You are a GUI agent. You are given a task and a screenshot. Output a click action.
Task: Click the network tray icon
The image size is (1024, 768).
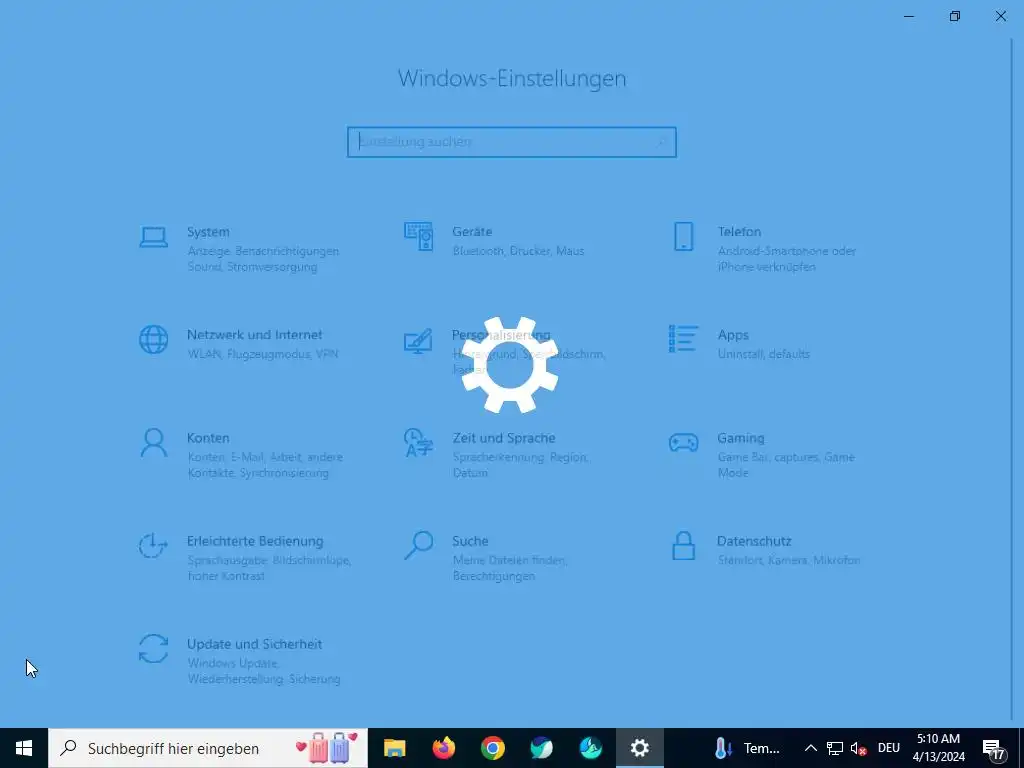[x=835, y=748]
